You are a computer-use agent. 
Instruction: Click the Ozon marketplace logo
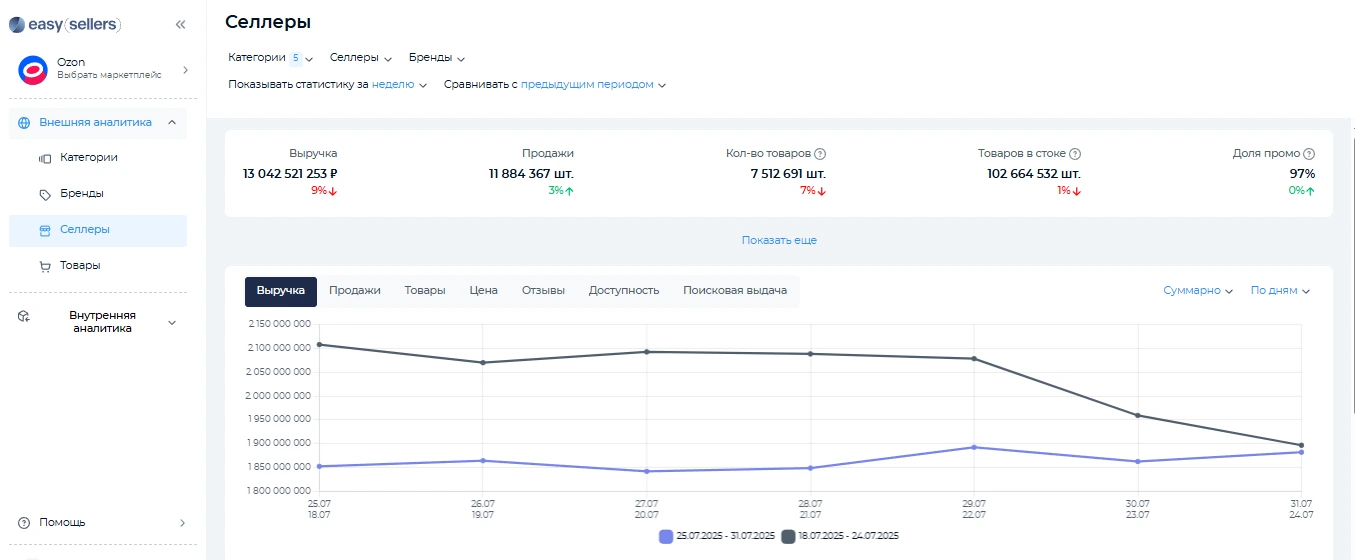tap(33, 70)
